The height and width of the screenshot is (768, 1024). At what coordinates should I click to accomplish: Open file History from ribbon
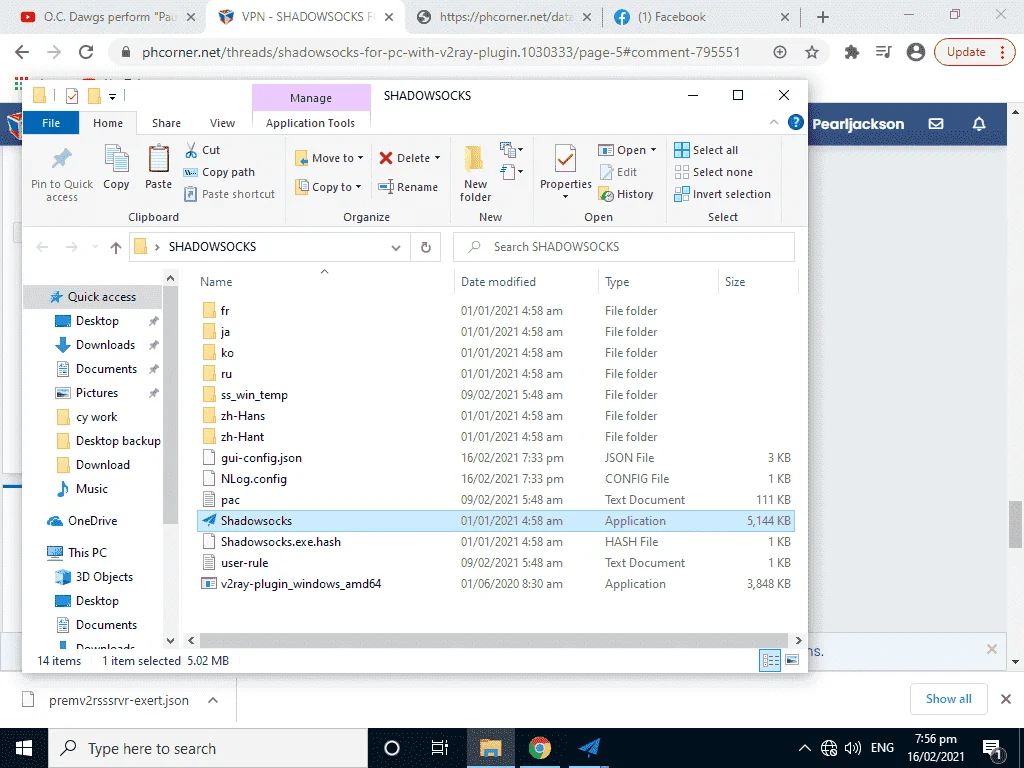(x=626, y=194)
